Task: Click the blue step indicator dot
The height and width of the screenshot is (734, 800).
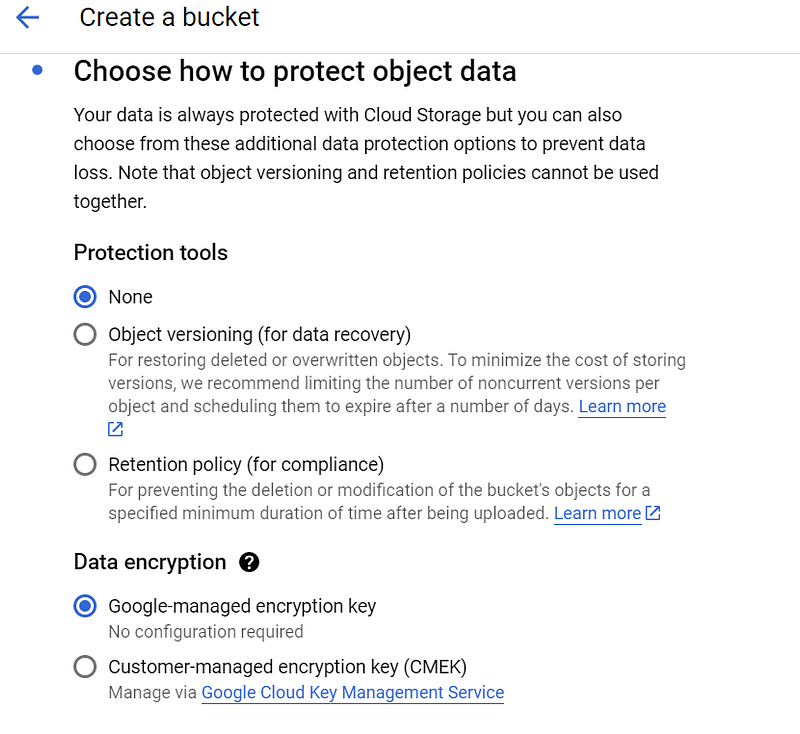Action: pos(37,70)
